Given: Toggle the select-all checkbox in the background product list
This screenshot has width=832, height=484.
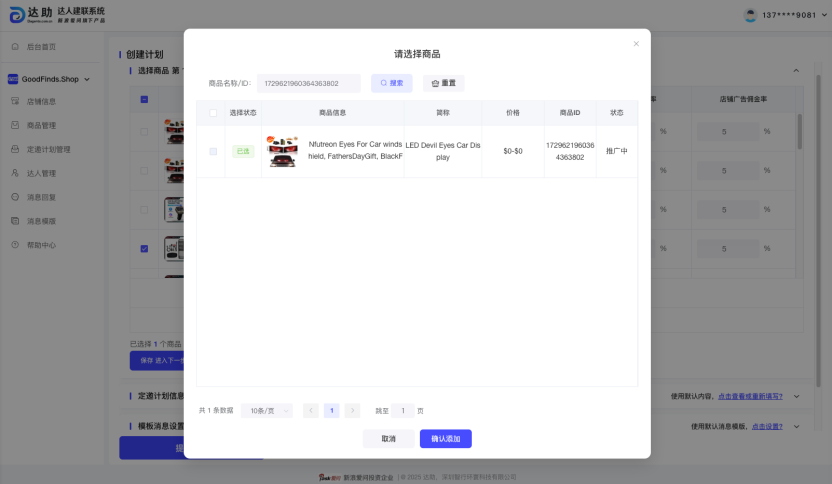Looking at the screenshot, I should (144, 99).
